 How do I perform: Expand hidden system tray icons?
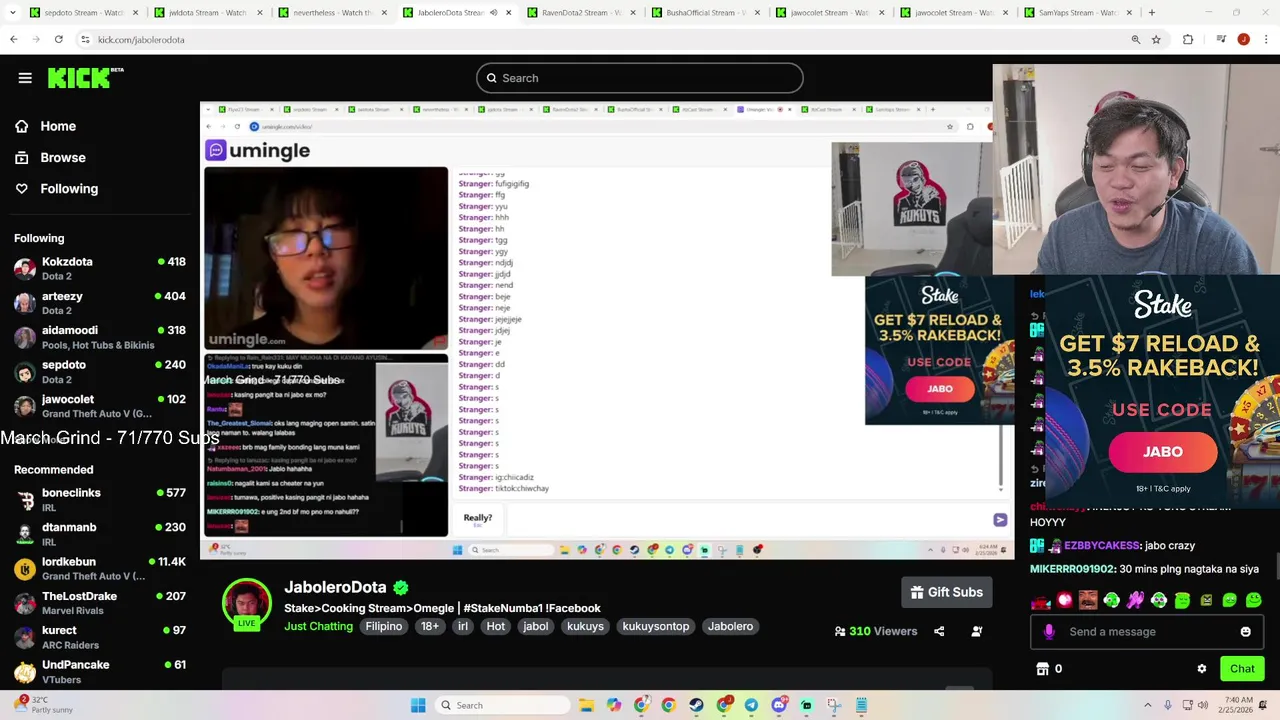click(1148, 705)
